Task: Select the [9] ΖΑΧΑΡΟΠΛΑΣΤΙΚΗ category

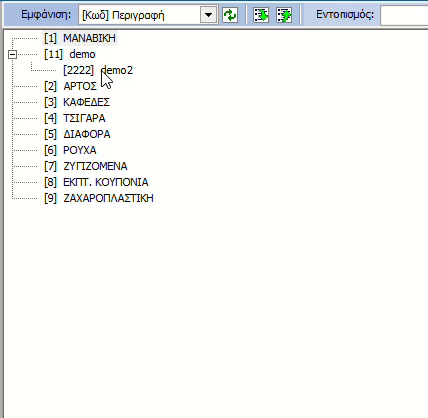Action: 99,198
